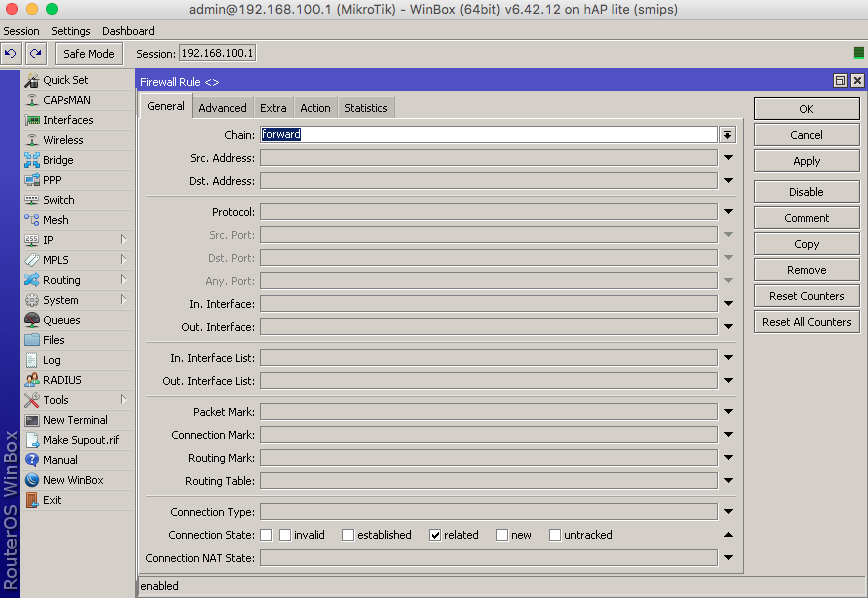Open the System menu icon

point(32,300)
